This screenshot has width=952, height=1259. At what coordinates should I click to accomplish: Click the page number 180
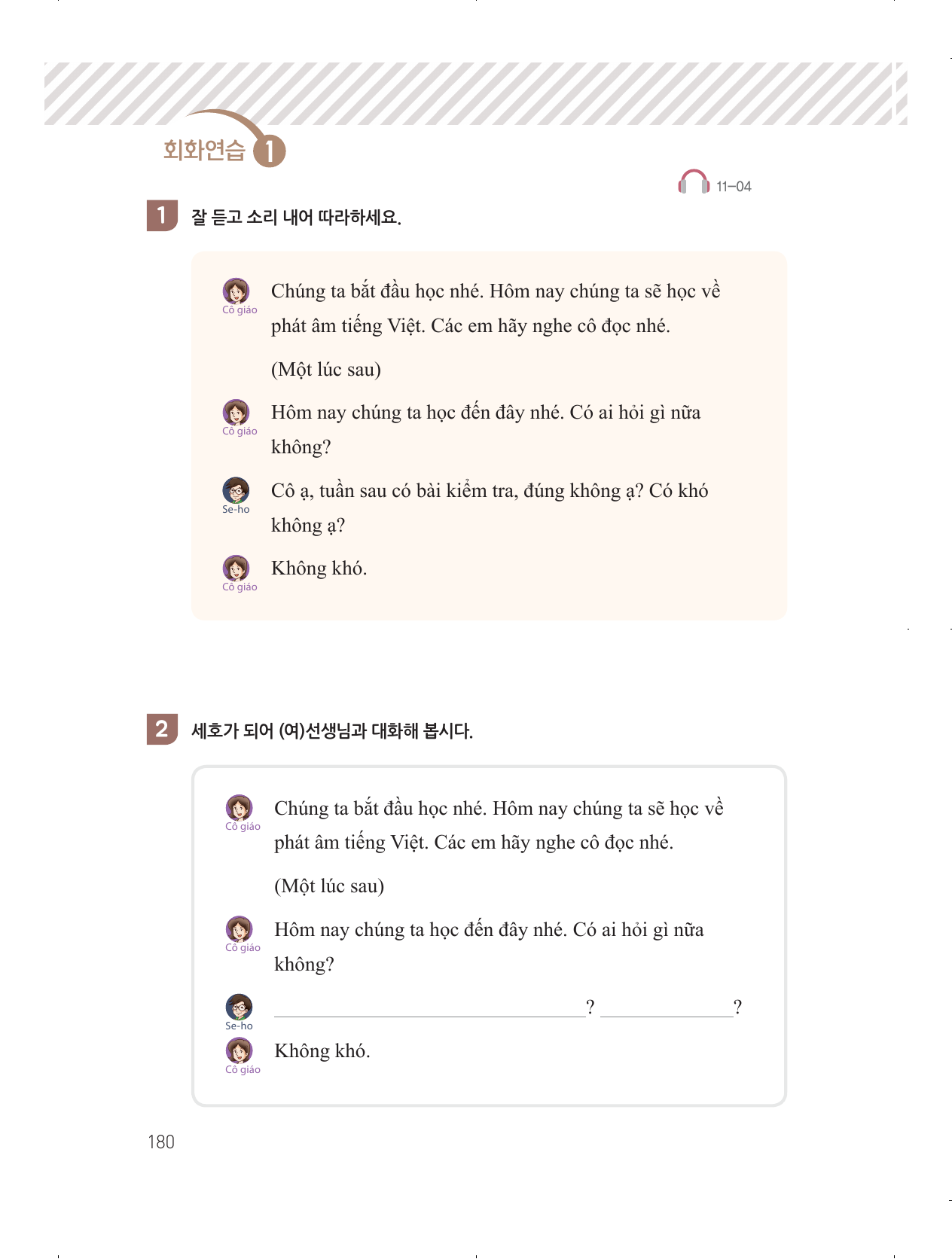coord(160,1142)
